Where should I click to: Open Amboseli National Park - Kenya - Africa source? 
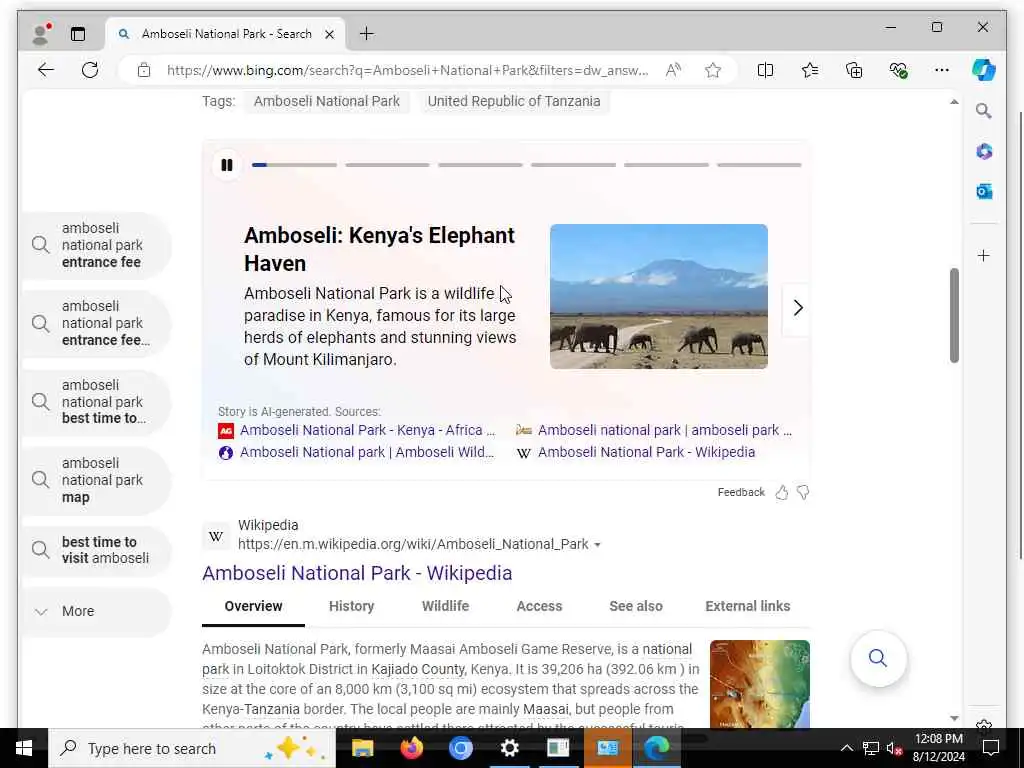click(367, 430)
